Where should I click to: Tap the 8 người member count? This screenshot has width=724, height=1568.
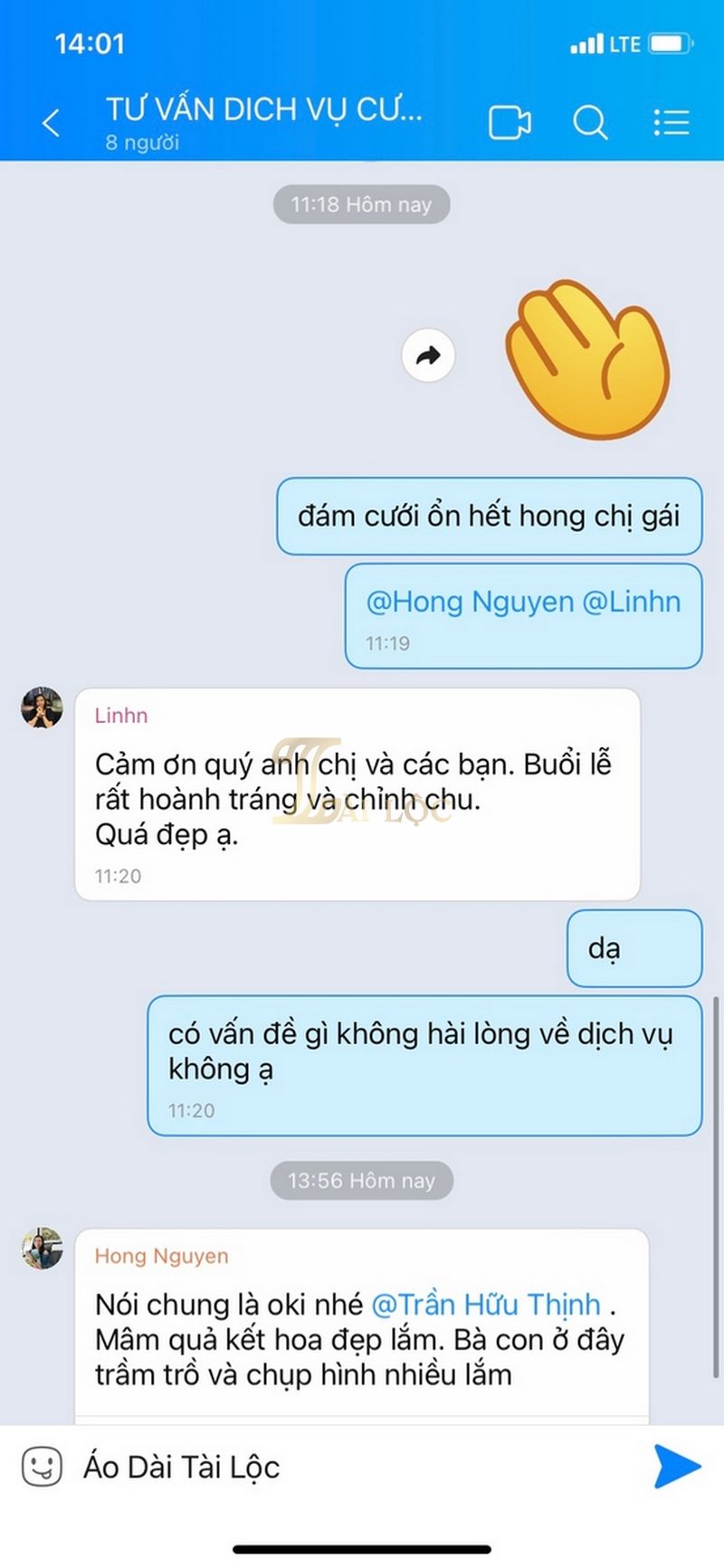(x=142, y=142)
